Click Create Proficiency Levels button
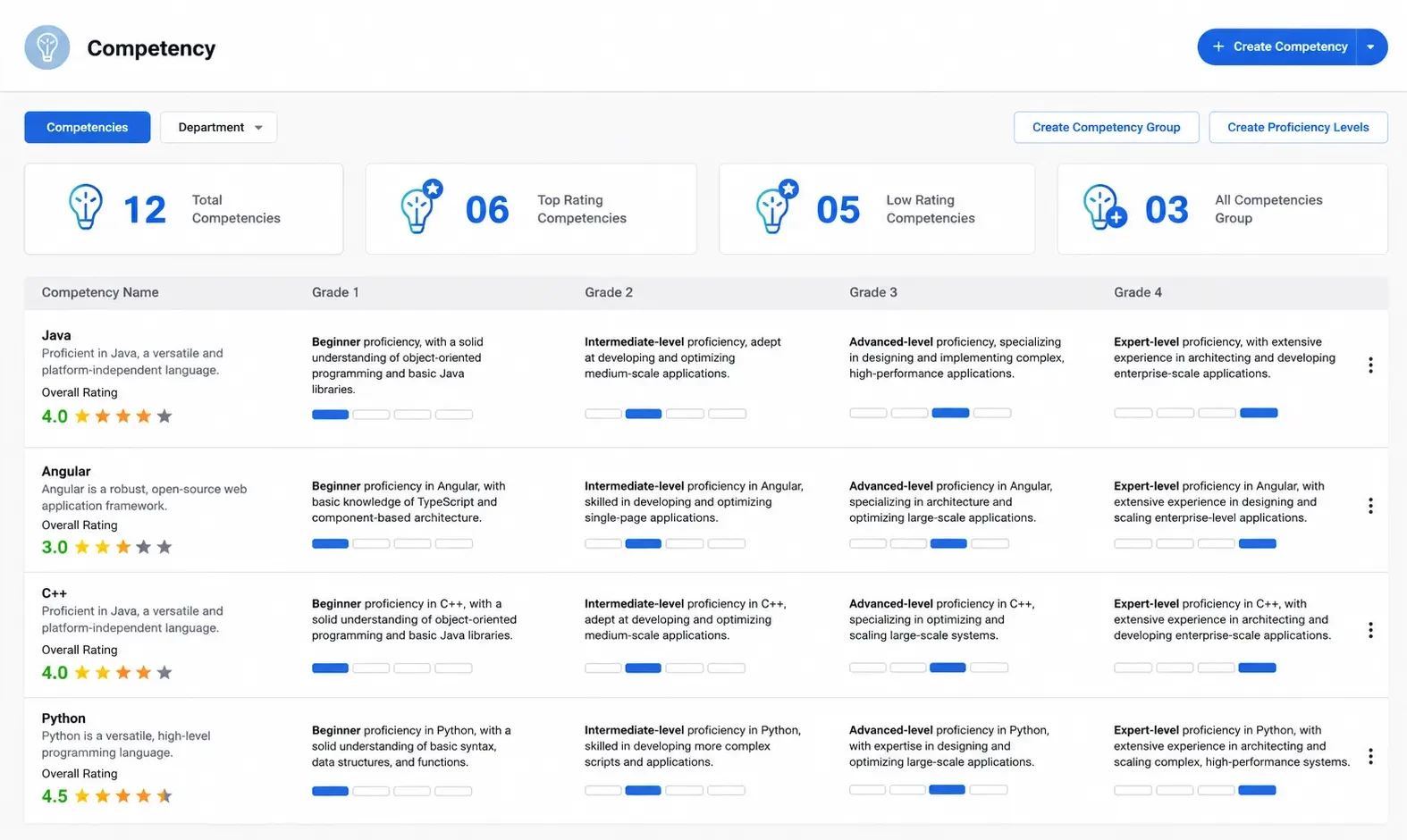The image size is (1407, 840). [x=1299, y=127]
